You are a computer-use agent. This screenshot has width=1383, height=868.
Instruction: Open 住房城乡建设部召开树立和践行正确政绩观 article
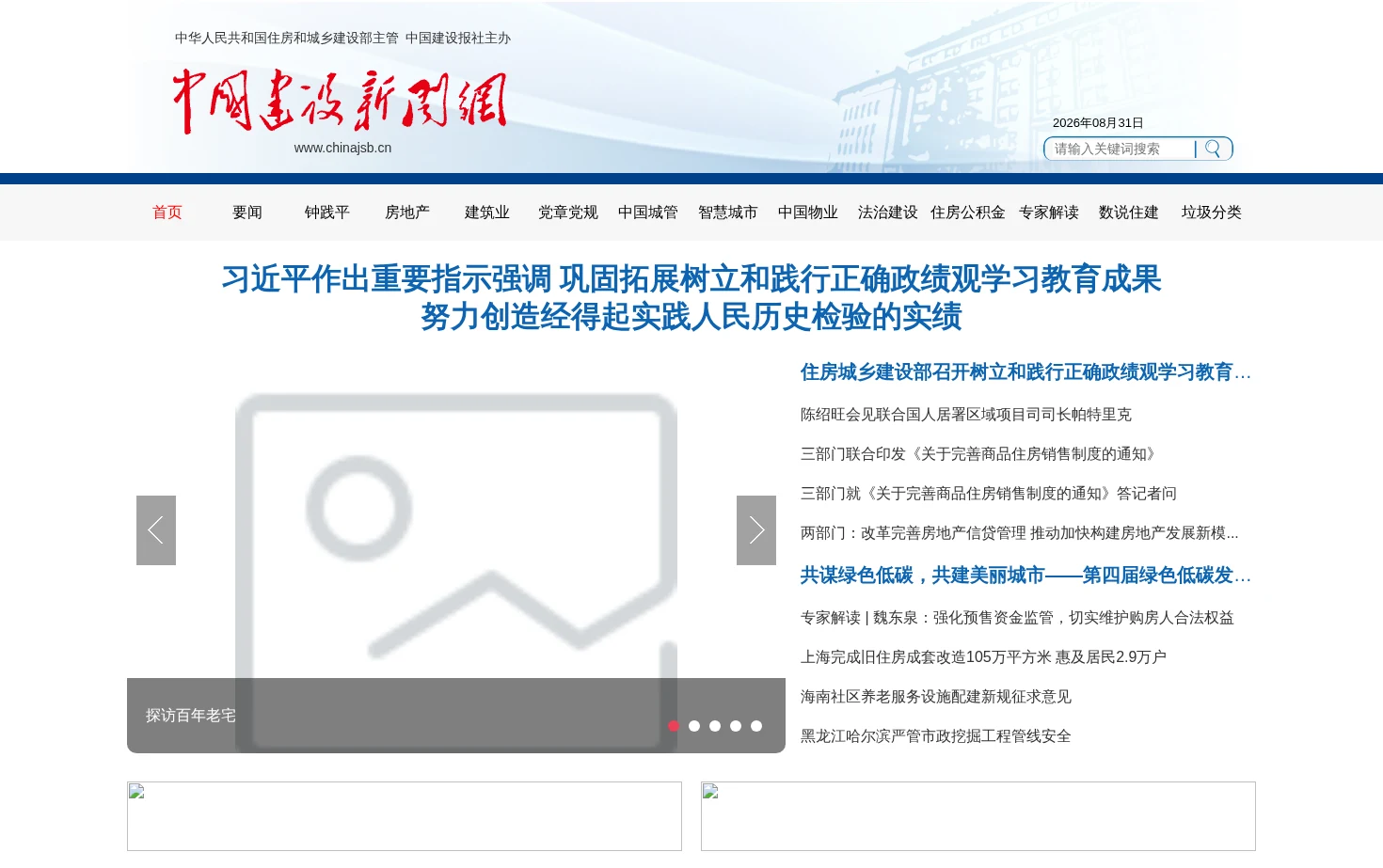1025,372
